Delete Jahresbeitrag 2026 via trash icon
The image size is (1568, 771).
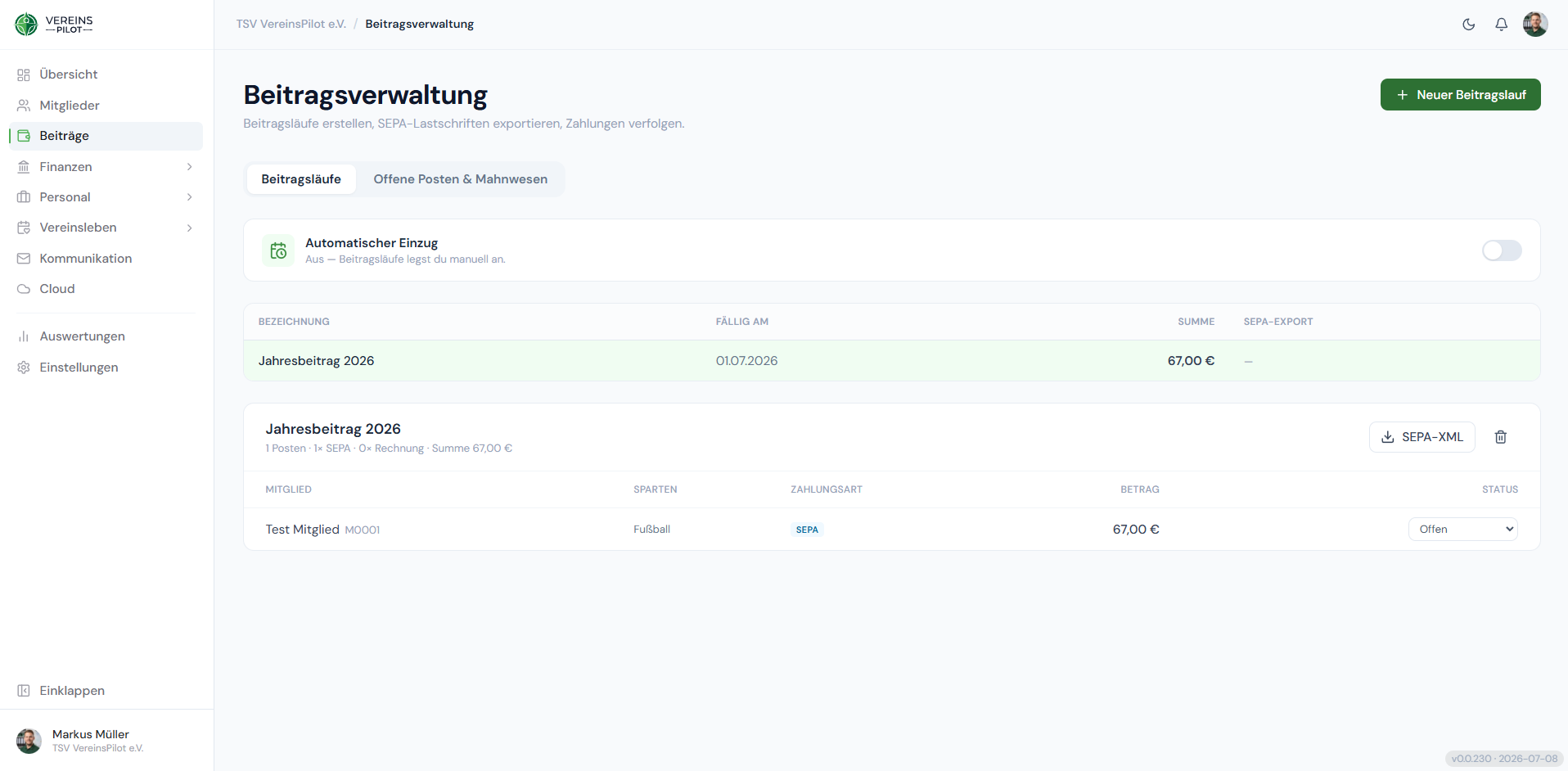click(1501, 437)
